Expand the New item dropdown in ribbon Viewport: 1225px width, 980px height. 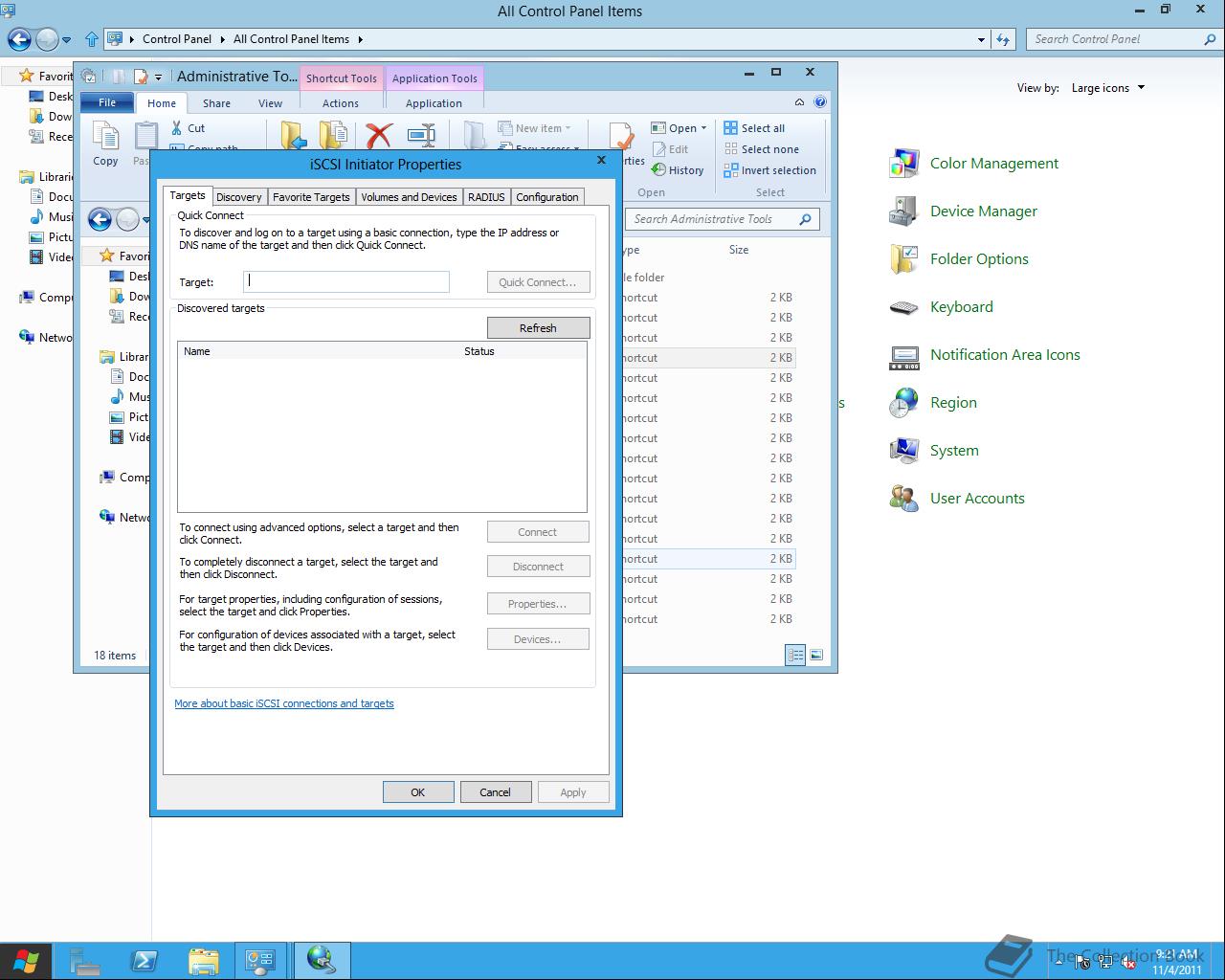568,128
